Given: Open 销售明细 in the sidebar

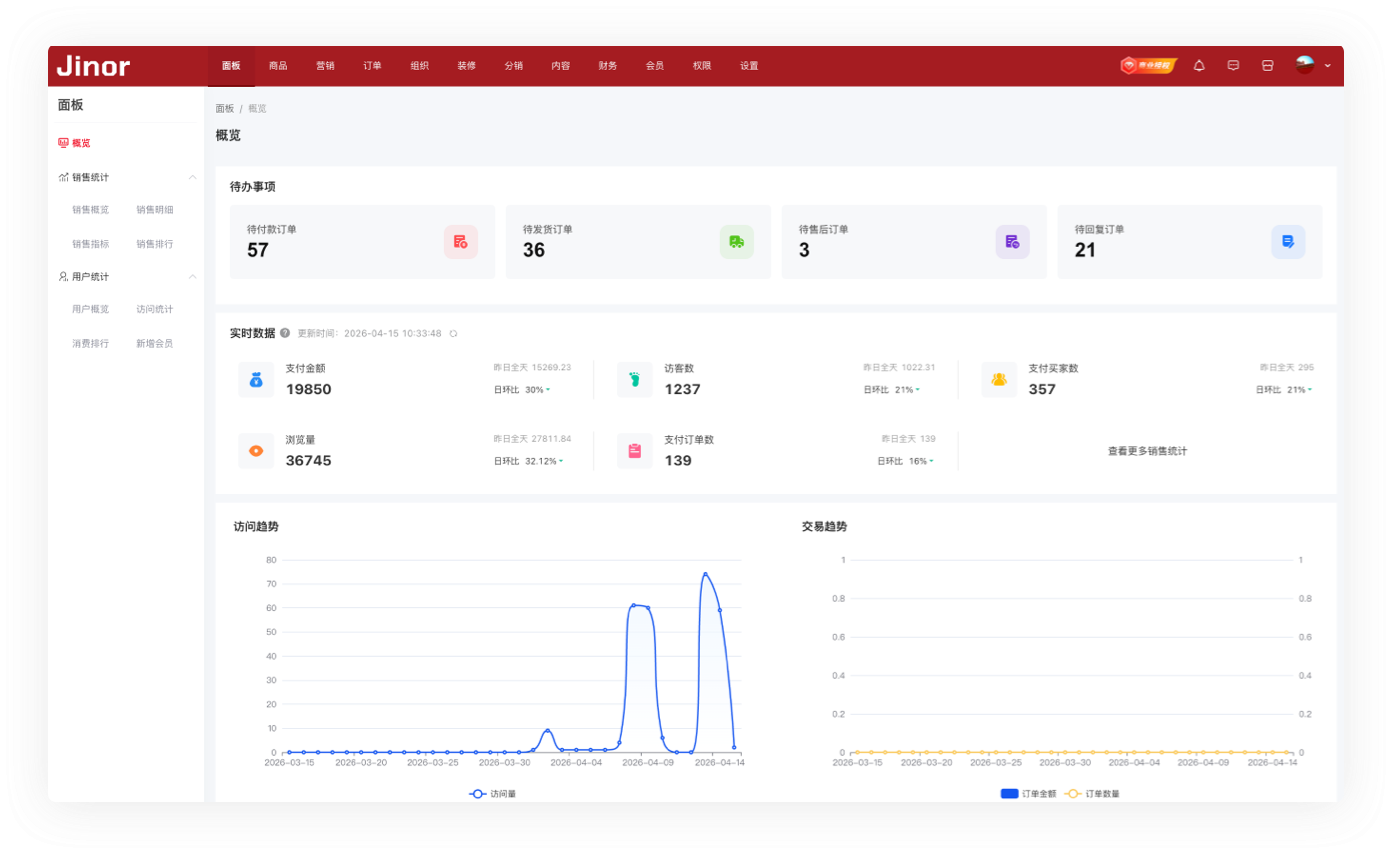Looking at the screenshot, I should pyautogui.click(x=154, y=210).
